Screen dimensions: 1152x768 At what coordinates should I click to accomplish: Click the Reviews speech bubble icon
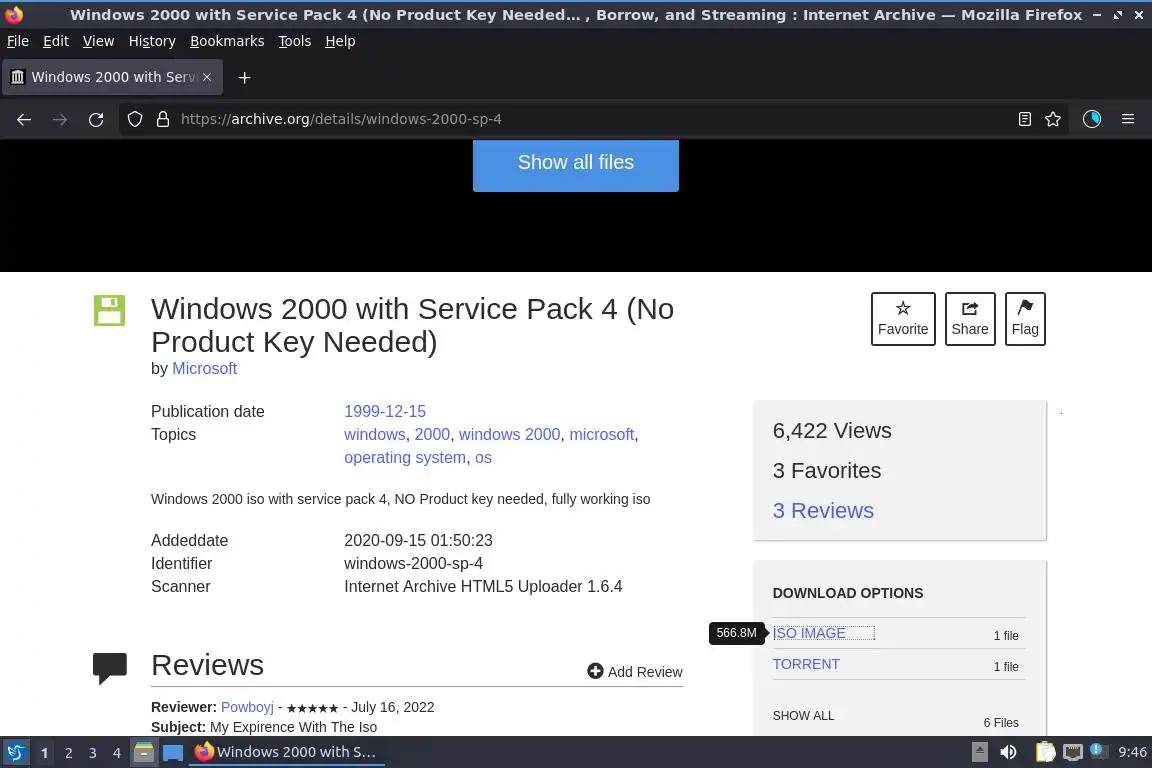[x=109, y=667]
